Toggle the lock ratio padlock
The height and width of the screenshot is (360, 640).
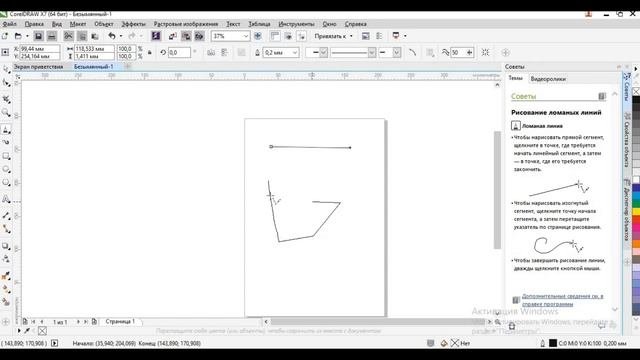(x=150, y=53)
